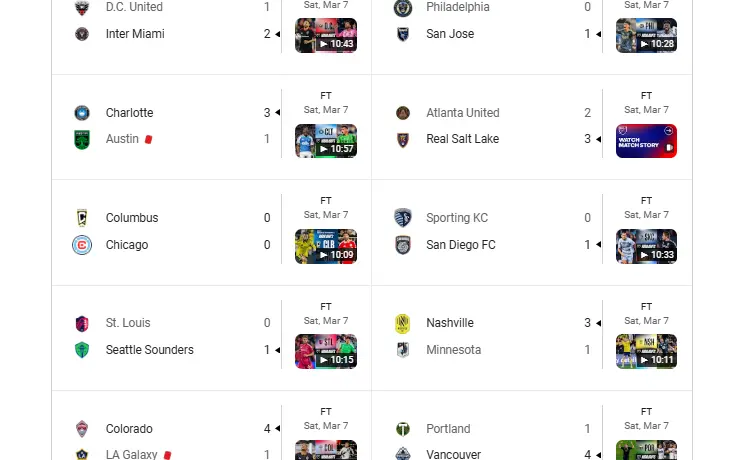Play Columbus vs Chicago highlights video
Viewport: 747px width, 460px height.
pyautogui.click(x=326, y=246)
